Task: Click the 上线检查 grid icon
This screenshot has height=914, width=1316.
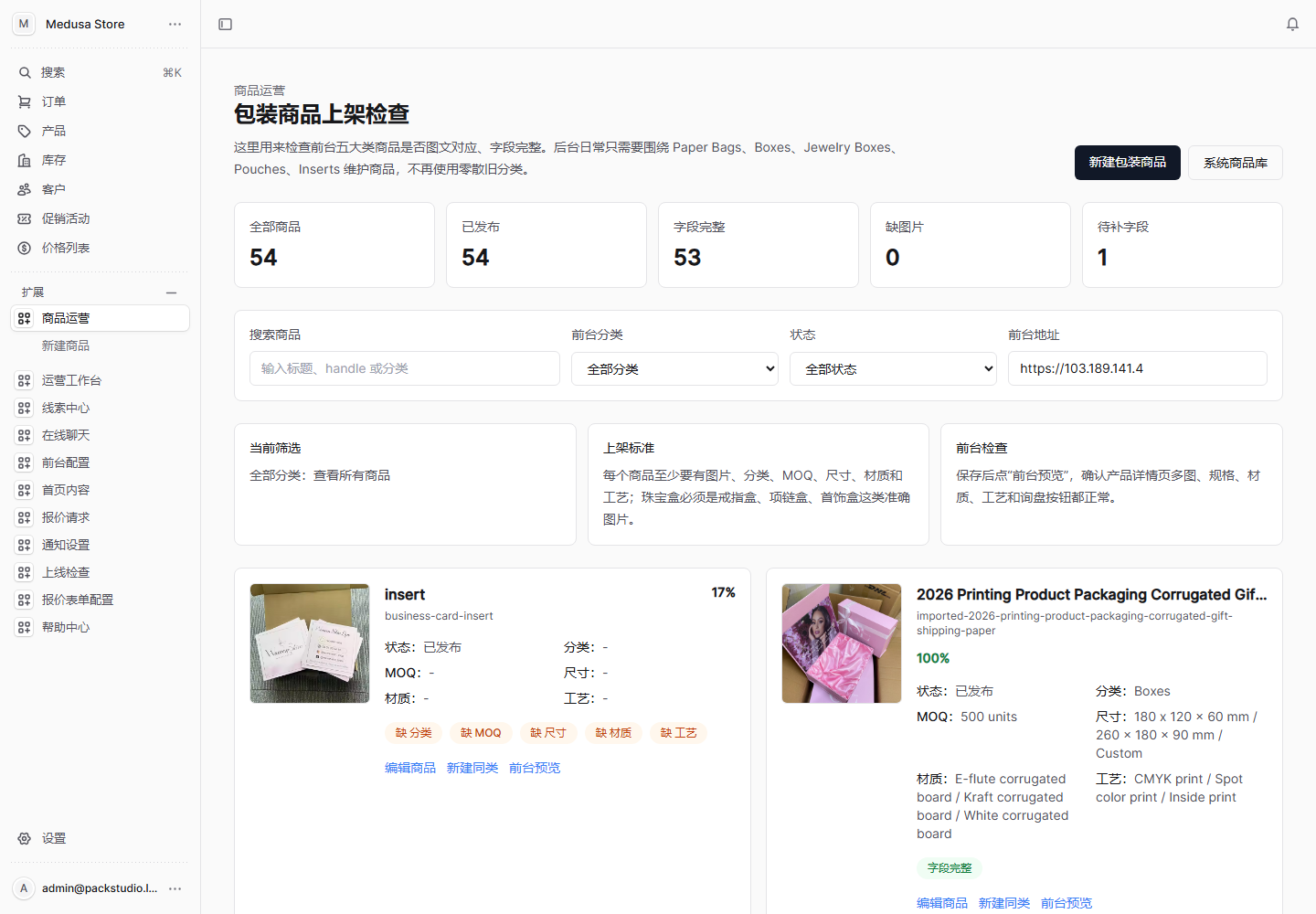Action: 25,572
